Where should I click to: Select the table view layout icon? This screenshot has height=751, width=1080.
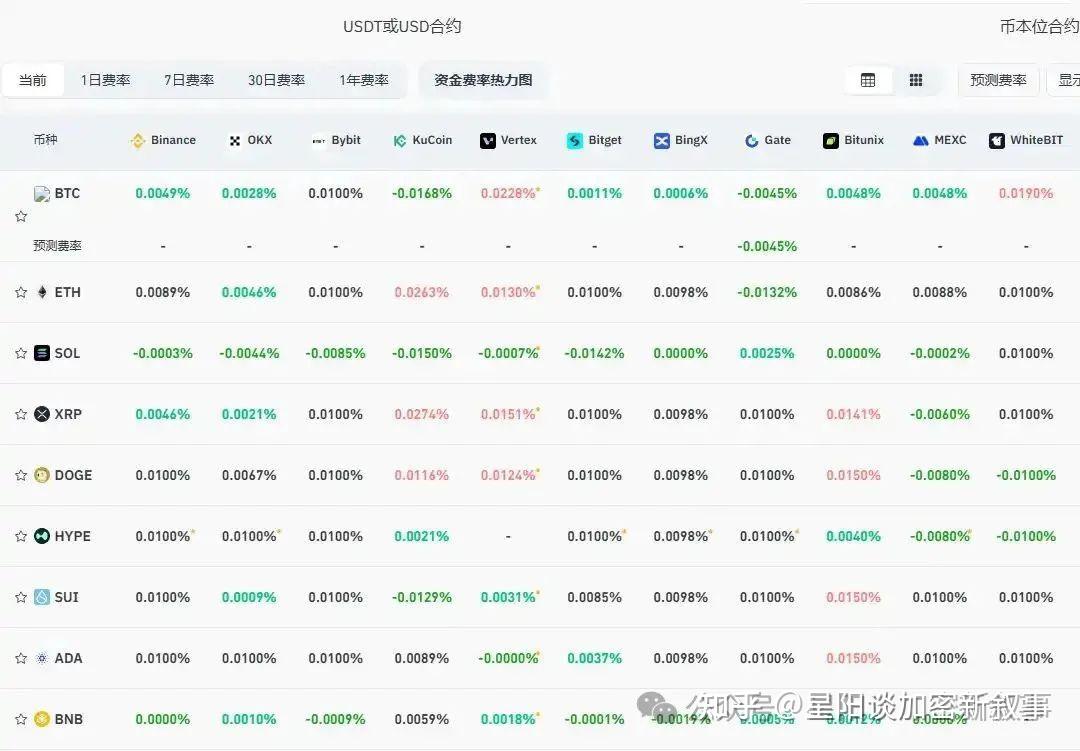[868, 80]
